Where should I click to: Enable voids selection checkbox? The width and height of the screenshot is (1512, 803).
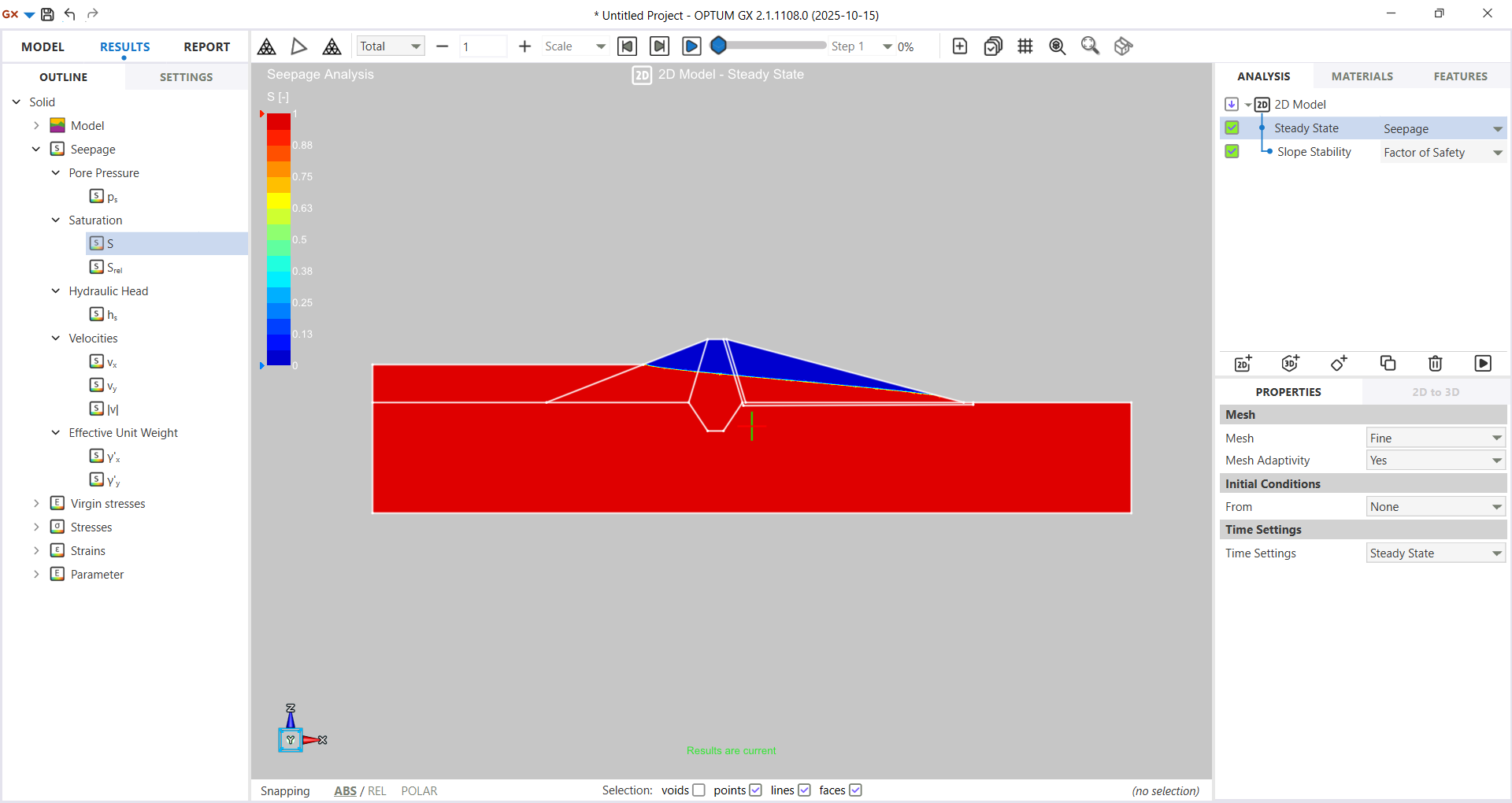[699, 790]
